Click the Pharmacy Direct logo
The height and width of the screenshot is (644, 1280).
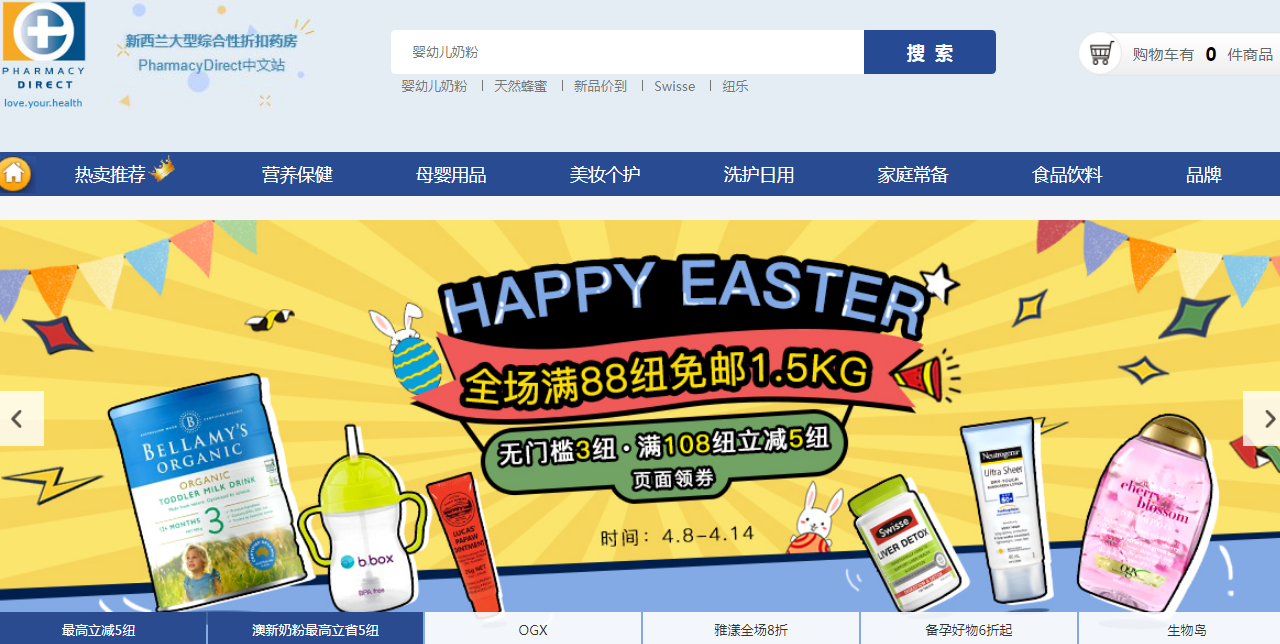[43, 55]
